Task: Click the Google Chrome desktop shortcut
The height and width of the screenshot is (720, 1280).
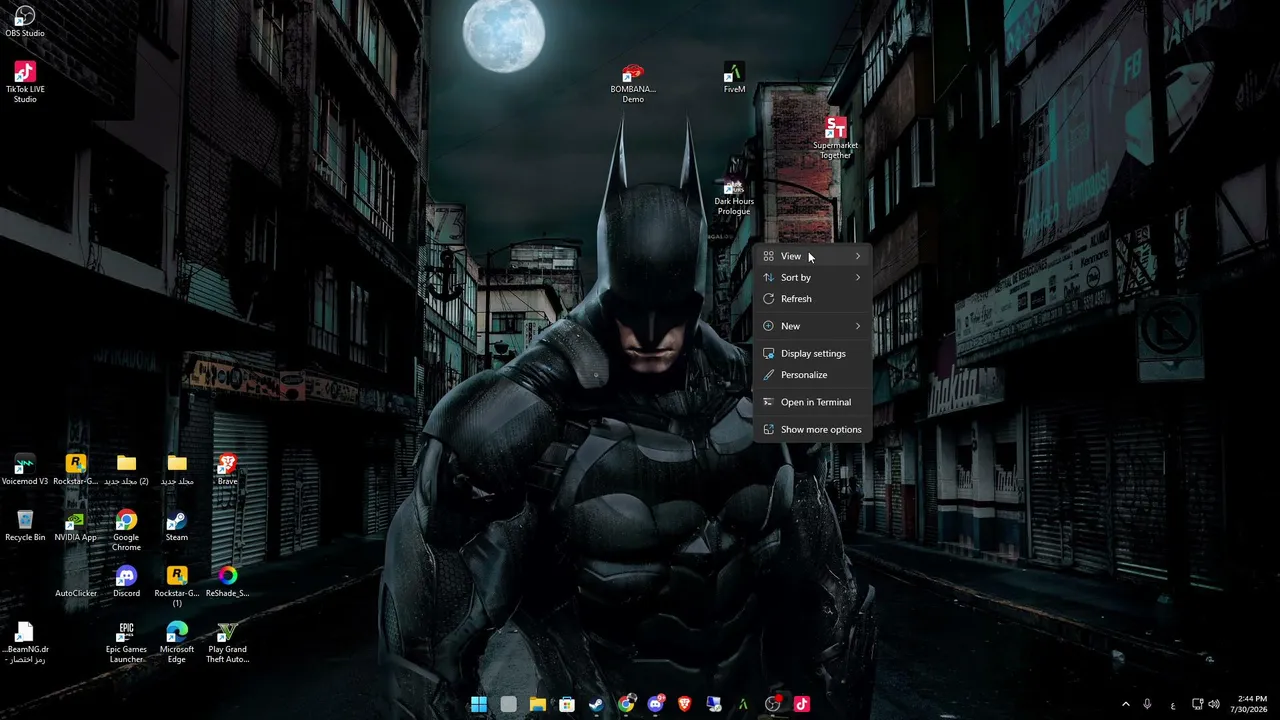Action: [x=126, y=530]
